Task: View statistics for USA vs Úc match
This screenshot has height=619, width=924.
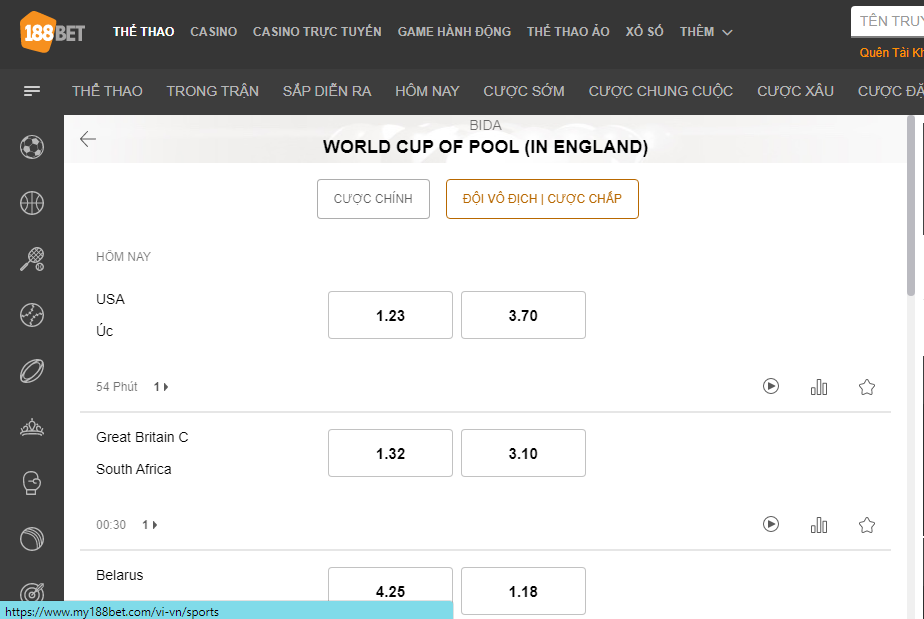Action: click(x=819, y=386)
